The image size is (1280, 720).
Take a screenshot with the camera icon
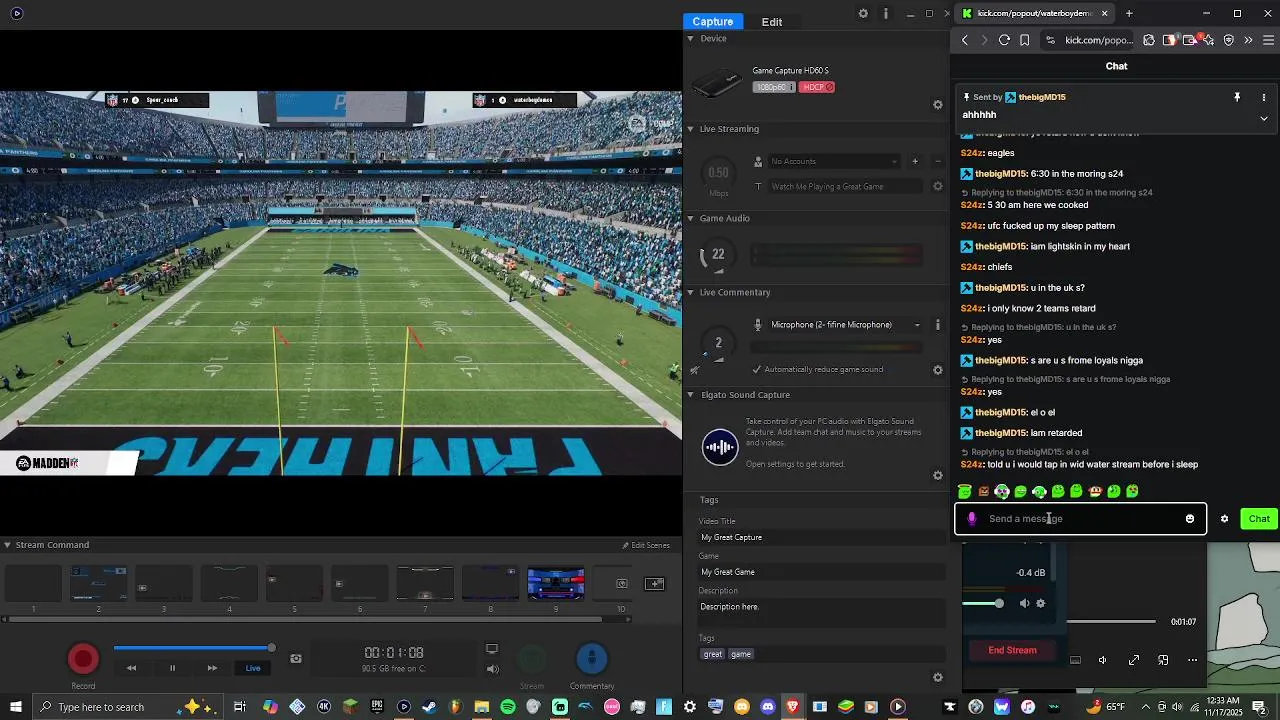(x=296, y=658)
